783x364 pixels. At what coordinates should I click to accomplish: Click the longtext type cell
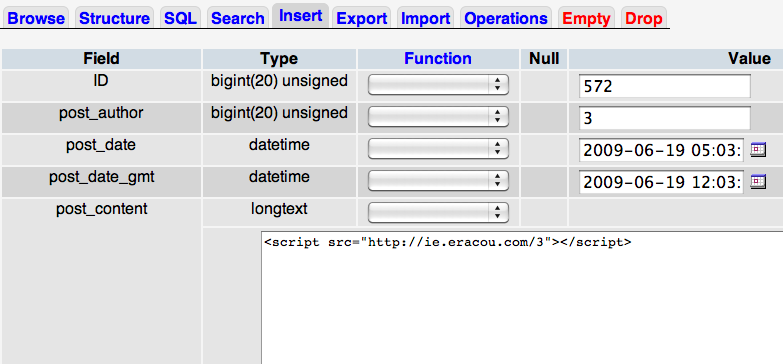coord(279,208)
